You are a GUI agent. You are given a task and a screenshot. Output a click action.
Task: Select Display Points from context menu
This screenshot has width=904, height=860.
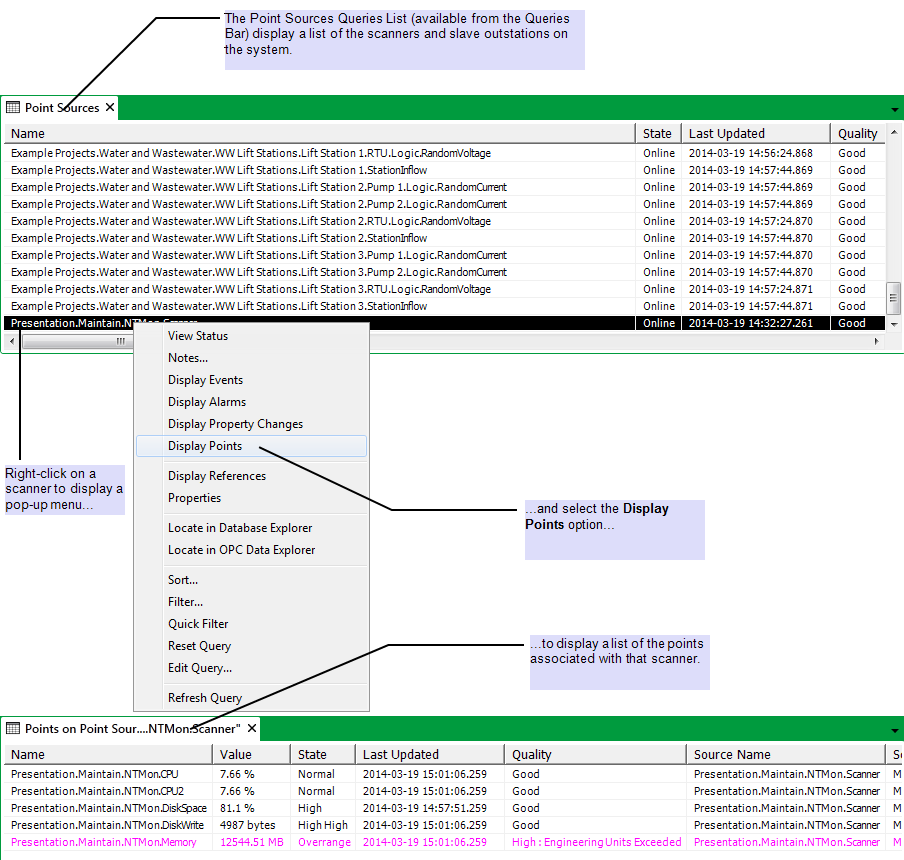pos(205,446)
